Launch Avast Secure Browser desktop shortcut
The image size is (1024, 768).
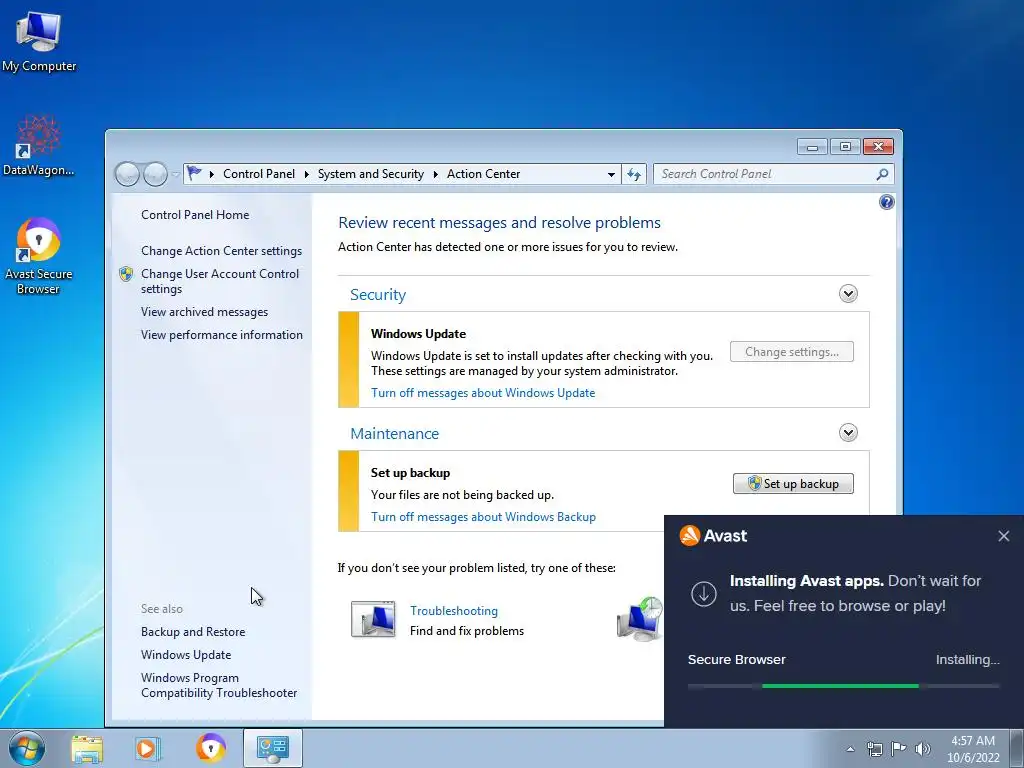[x=39, y=256]
